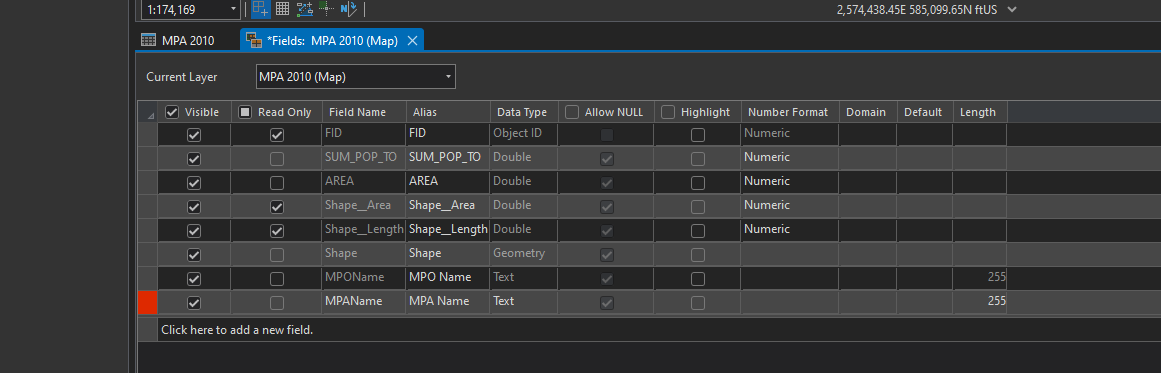Toggle the Visible header checkbox
Viewport: 1161px width, 373px height.
(x=173, y=112)
